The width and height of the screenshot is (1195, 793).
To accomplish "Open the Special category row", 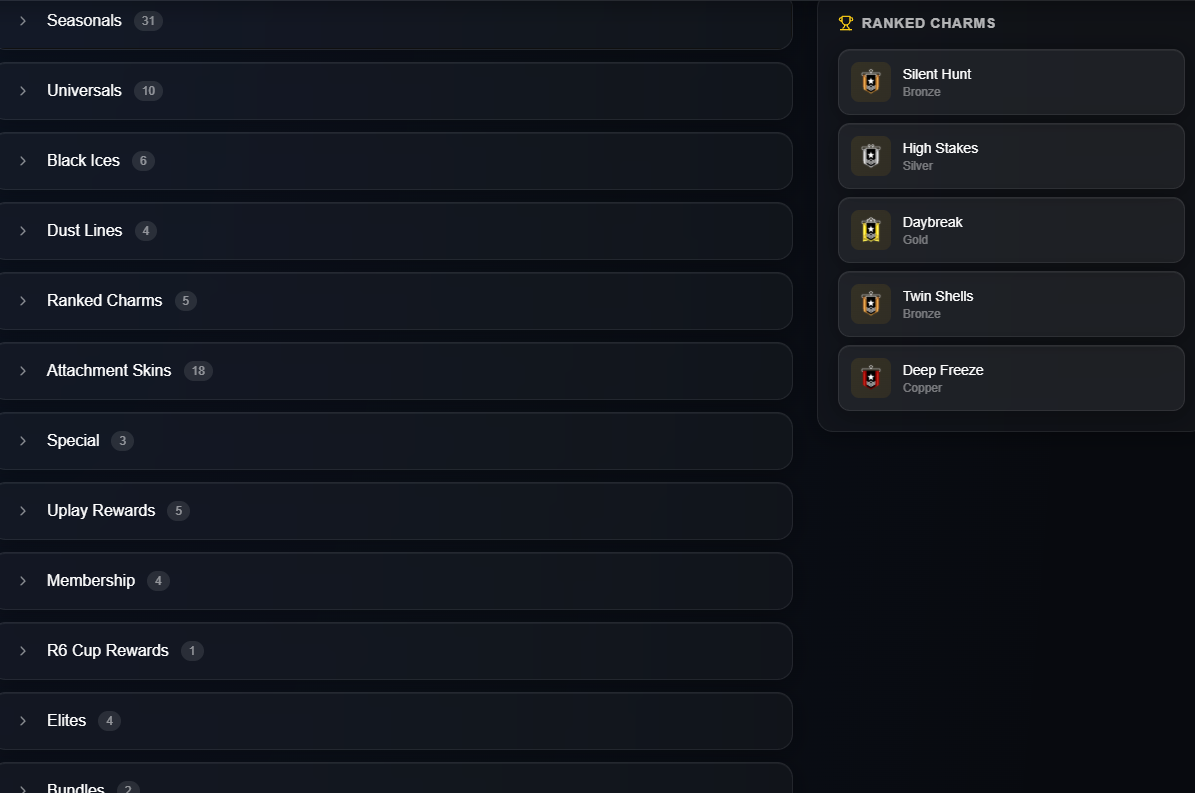I will point(395,441).
